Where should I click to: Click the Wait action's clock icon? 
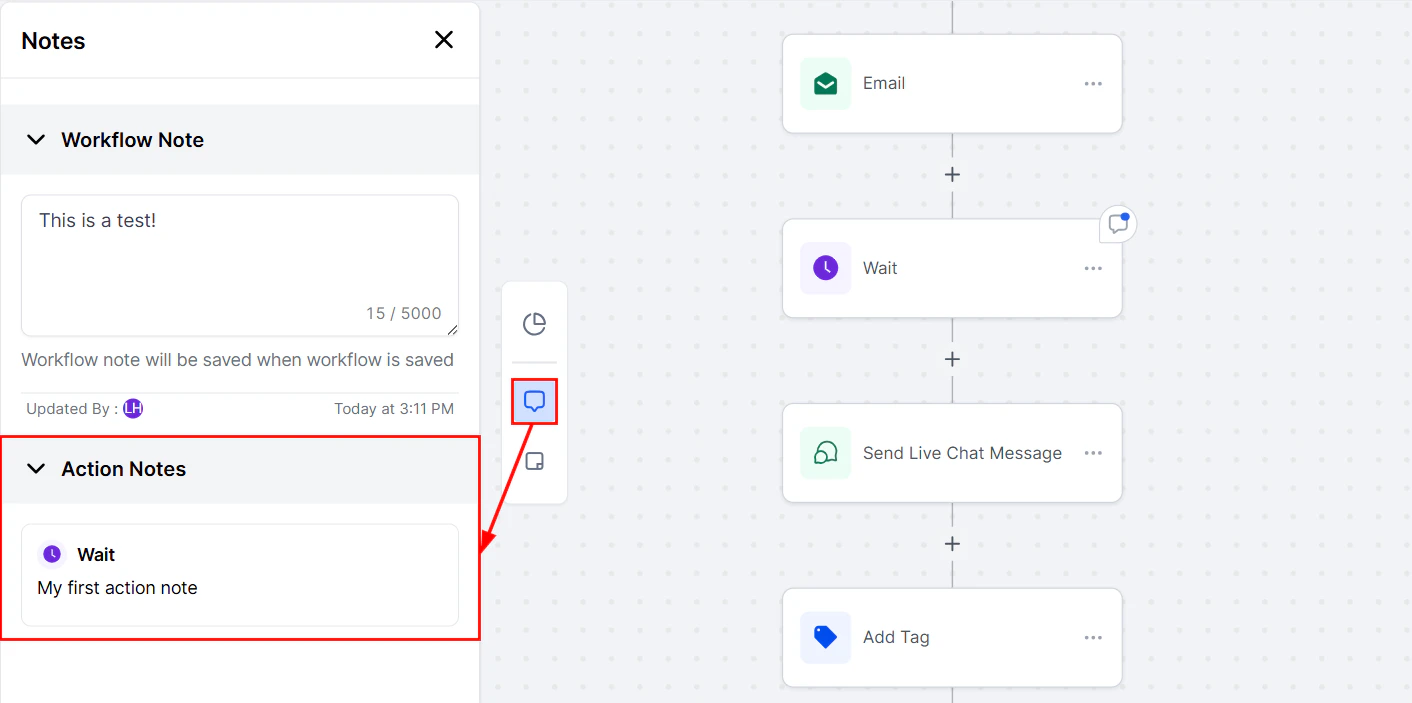click(x=824, y=267)
